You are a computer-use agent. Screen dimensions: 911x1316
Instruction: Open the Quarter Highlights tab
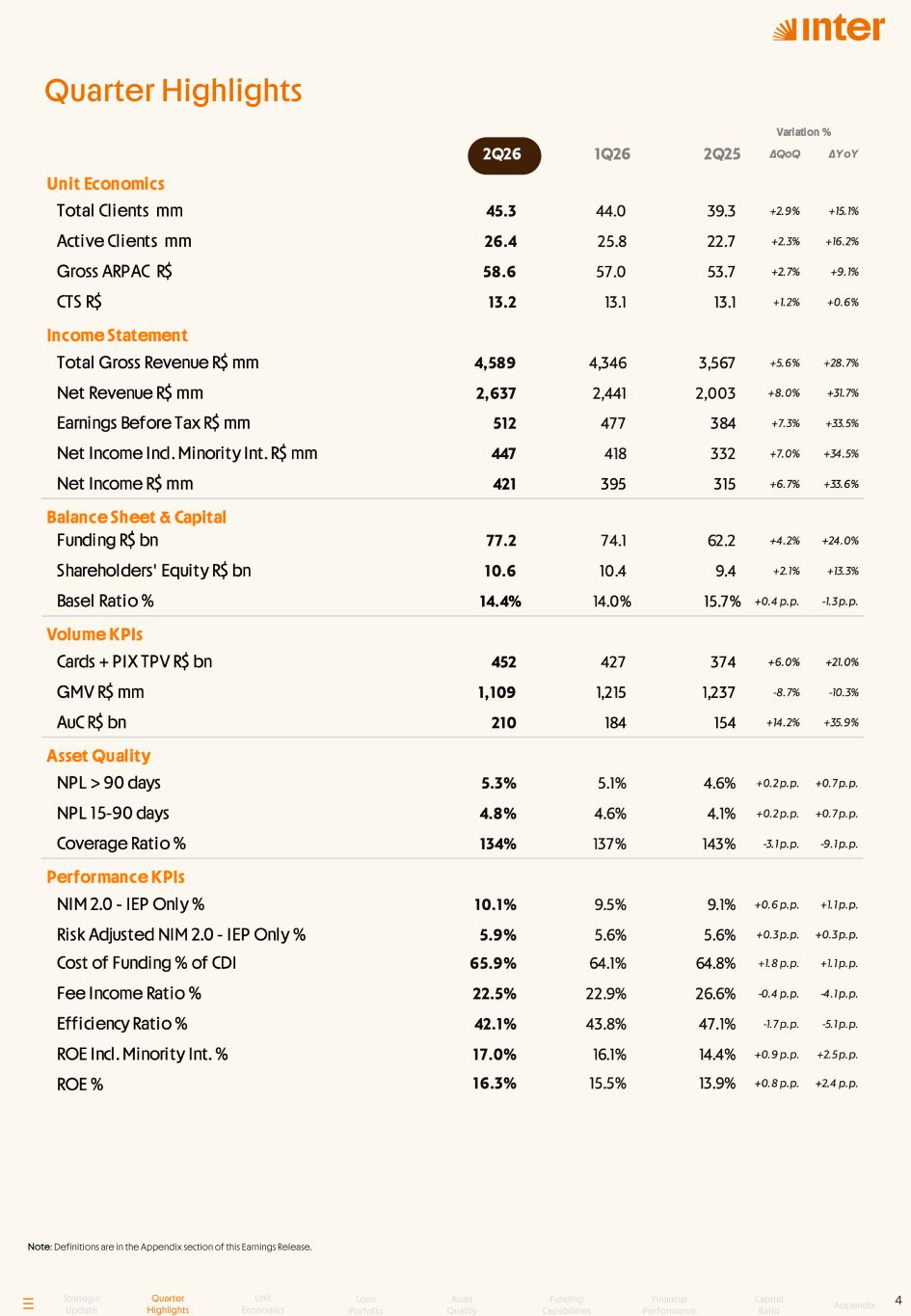click(x=168, y=1303)
